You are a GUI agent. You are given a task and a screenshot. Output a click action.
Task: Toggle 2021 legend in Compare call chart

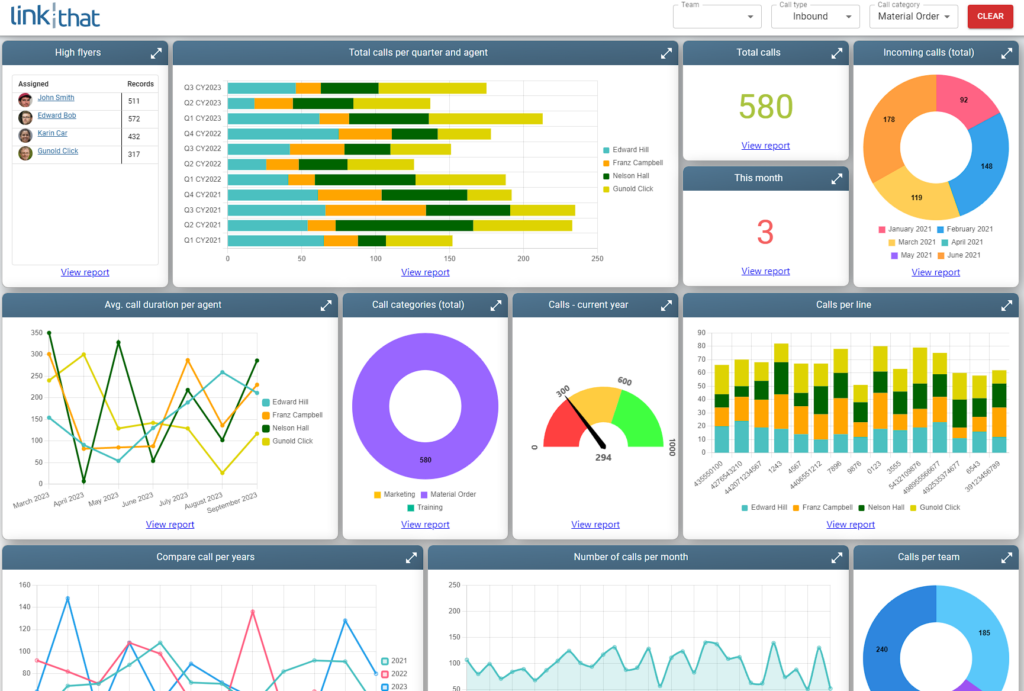[394, 661]
